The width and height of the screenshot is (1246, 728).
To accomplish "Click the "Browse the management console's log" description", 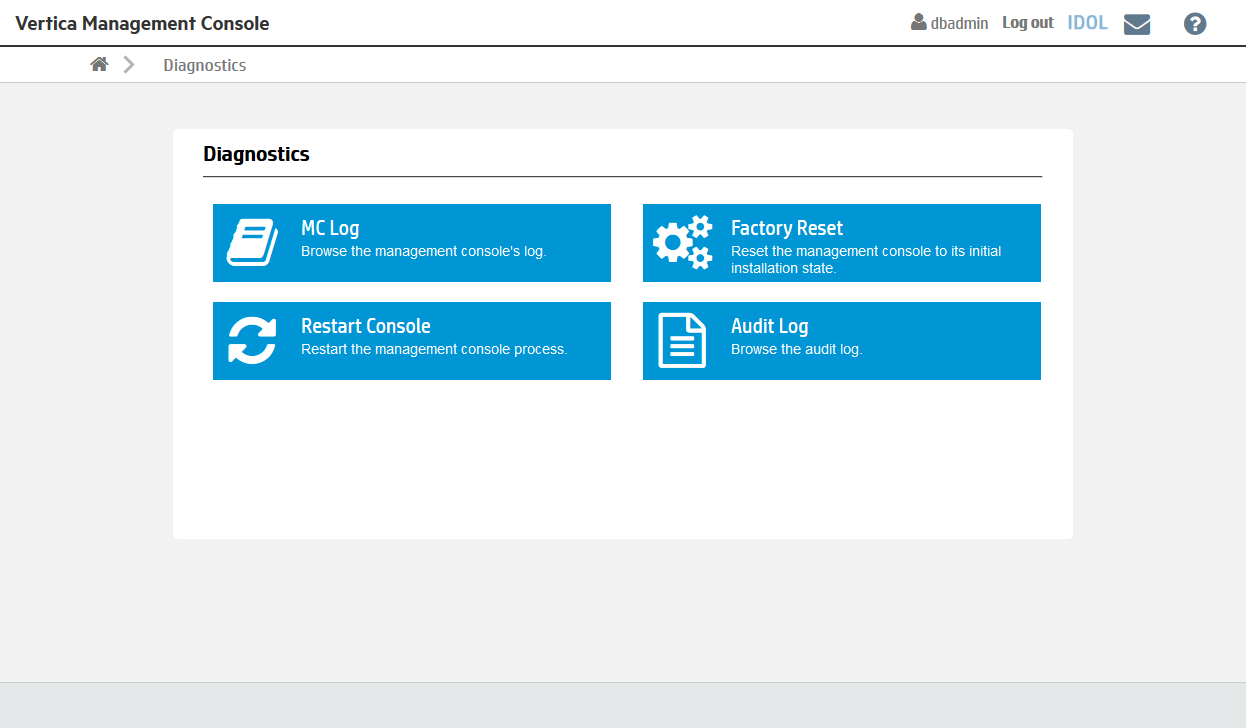I will [423, 251].
